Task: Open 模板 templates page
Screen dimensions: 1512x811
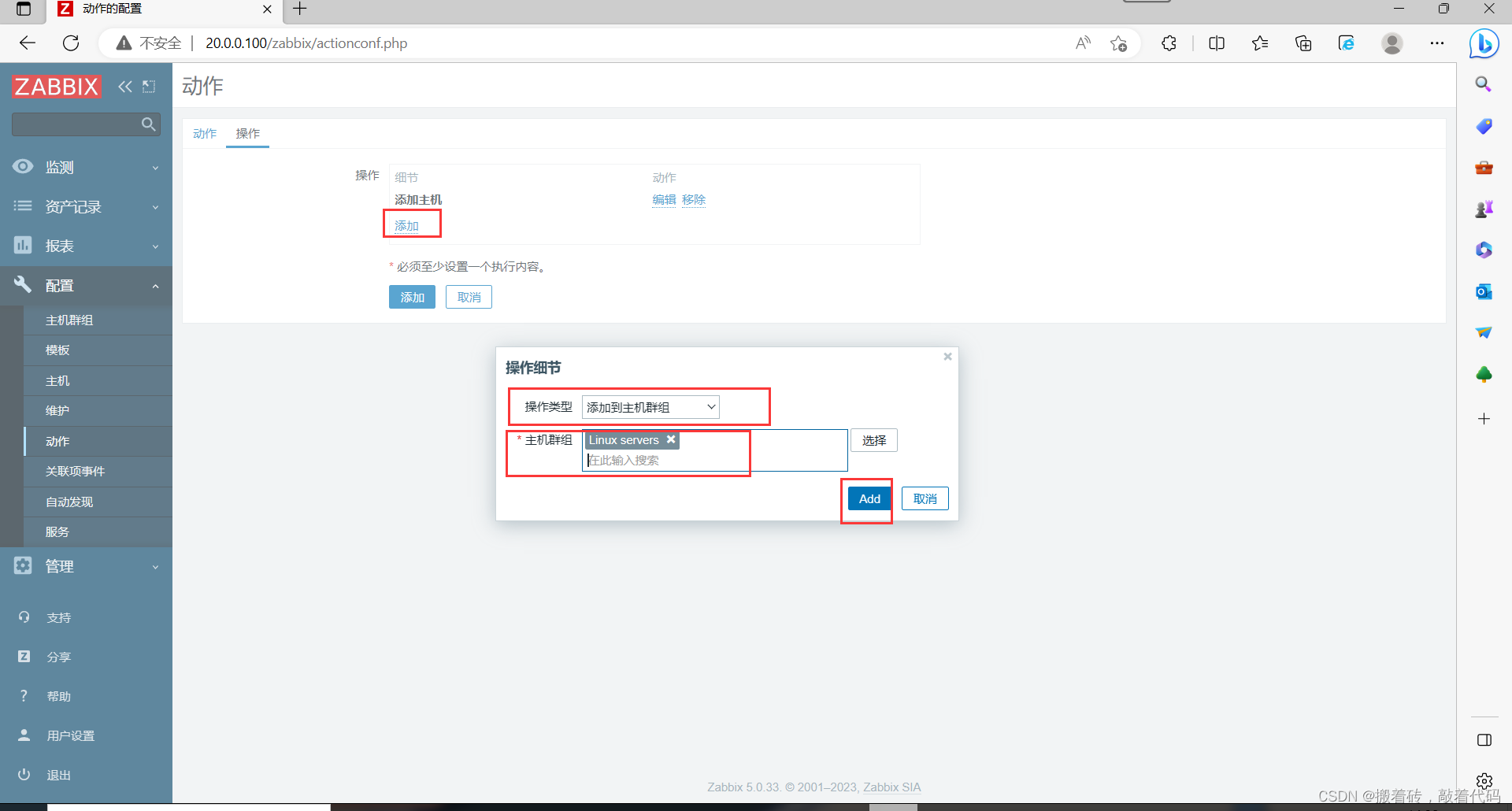Action: click(57, 350)
